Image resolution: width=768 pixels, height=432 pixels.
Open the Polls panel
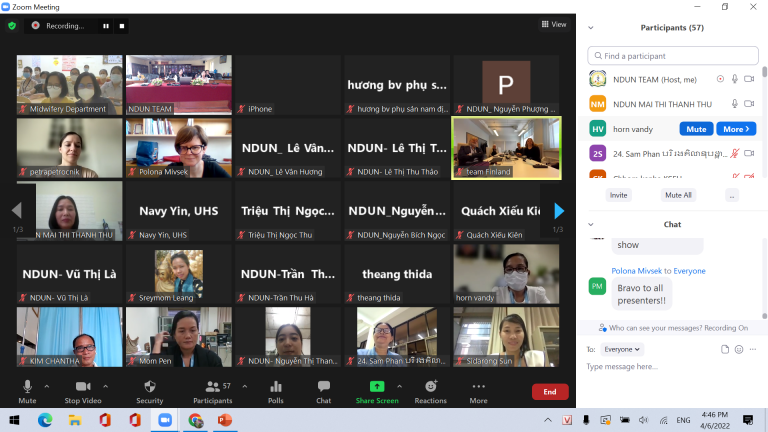click(x=275, y=390)
